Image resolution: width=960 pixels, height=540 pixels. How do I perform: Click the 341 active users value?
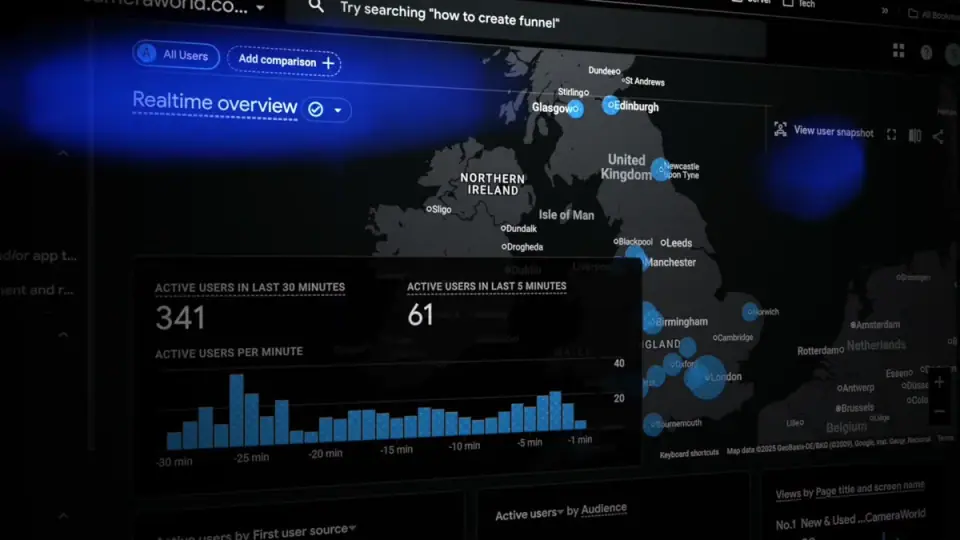click(x=180, y=318)
